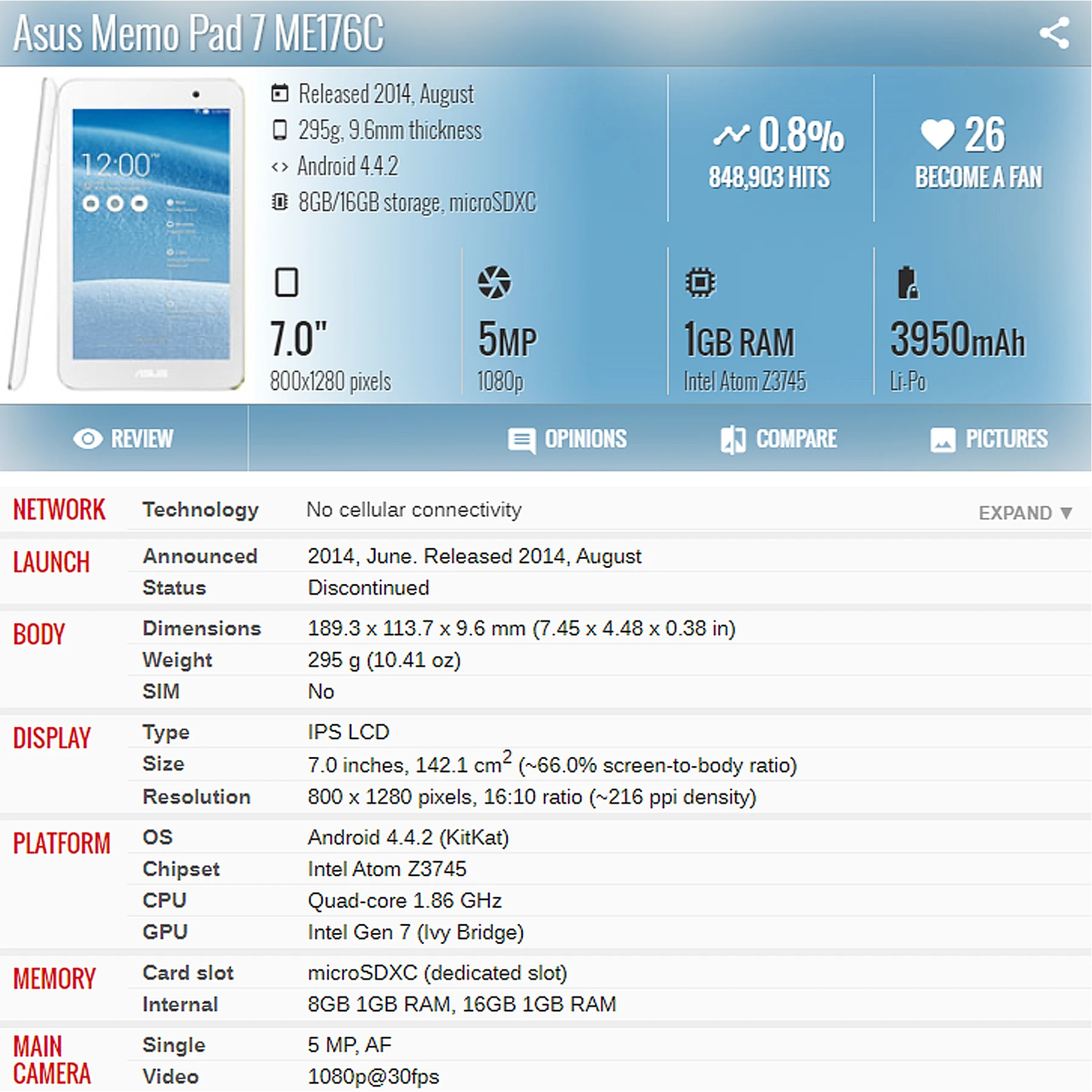1092x1092 pixels.
Task: Click the Technology label in Network
Action: pos(201,510)
